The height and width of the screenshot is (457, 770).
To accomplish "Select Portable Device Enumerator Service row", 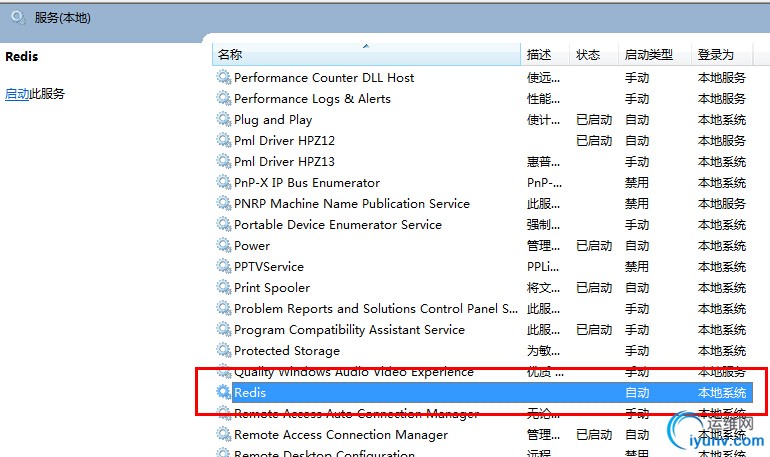I will (484, 224).
